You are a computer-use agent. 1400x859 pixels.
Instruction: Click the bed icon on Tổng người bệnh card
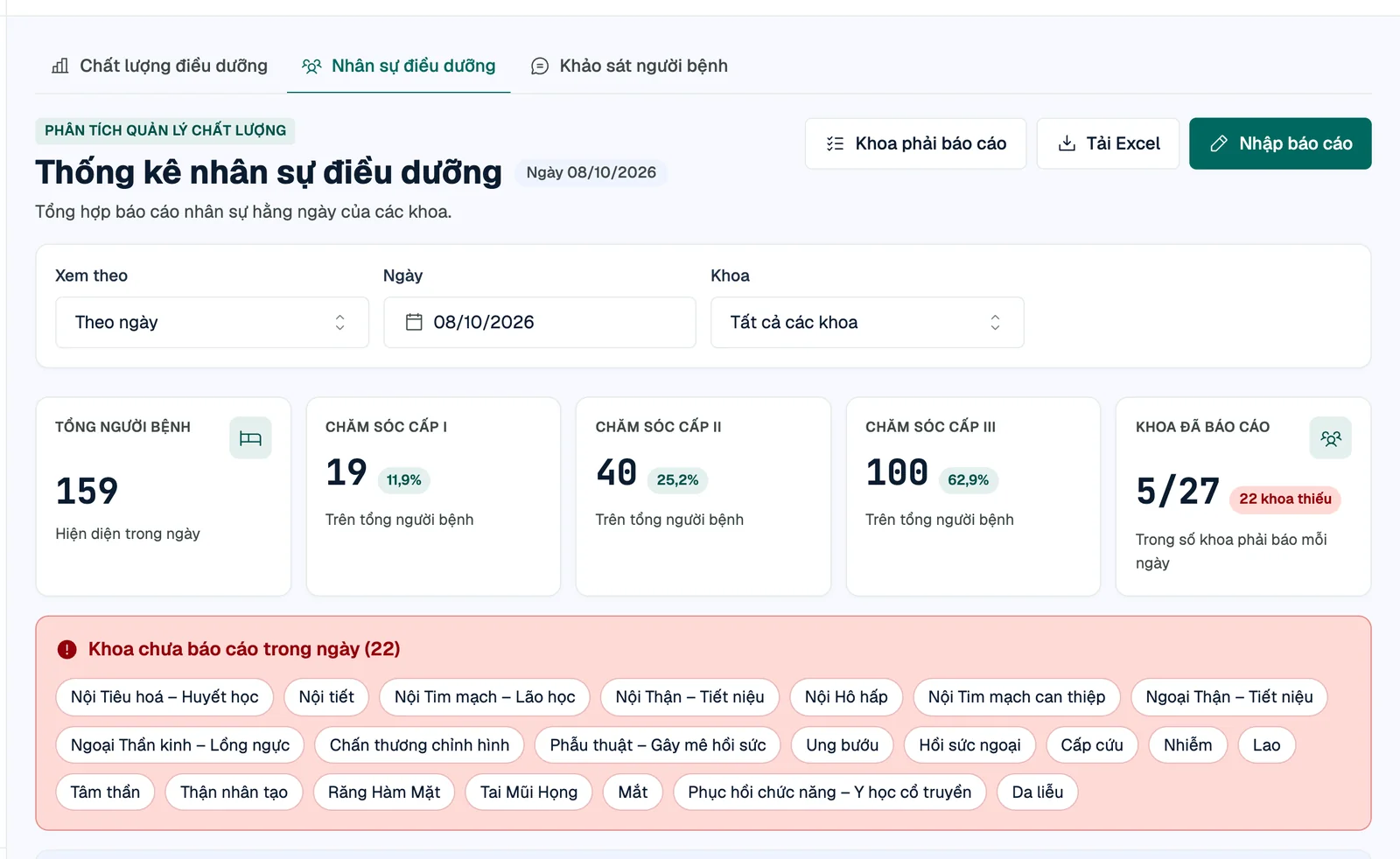click(250, 438)
